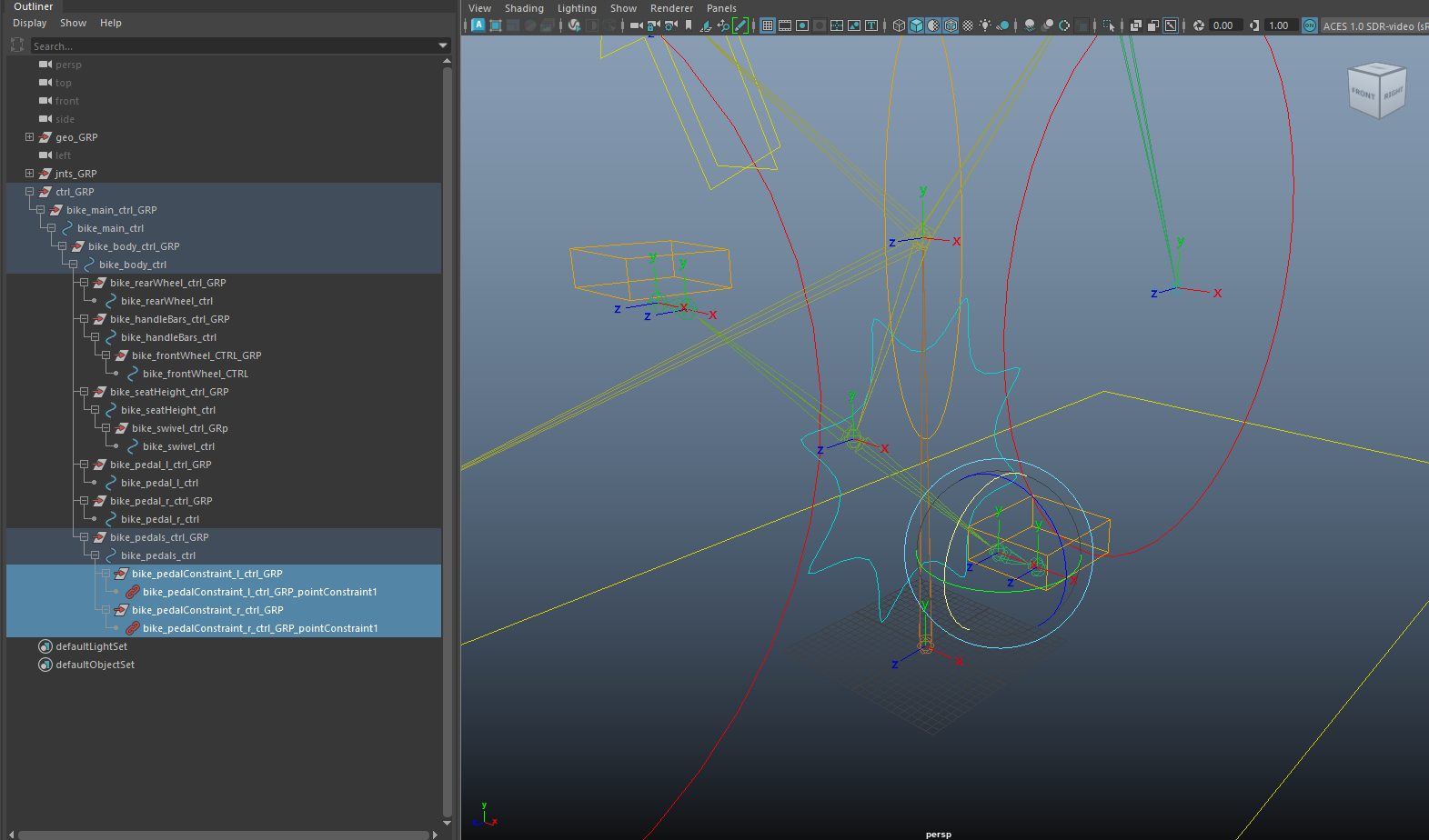Click the Textured display checker icon
1429x840 pixels.
click(x=968, y=25)
